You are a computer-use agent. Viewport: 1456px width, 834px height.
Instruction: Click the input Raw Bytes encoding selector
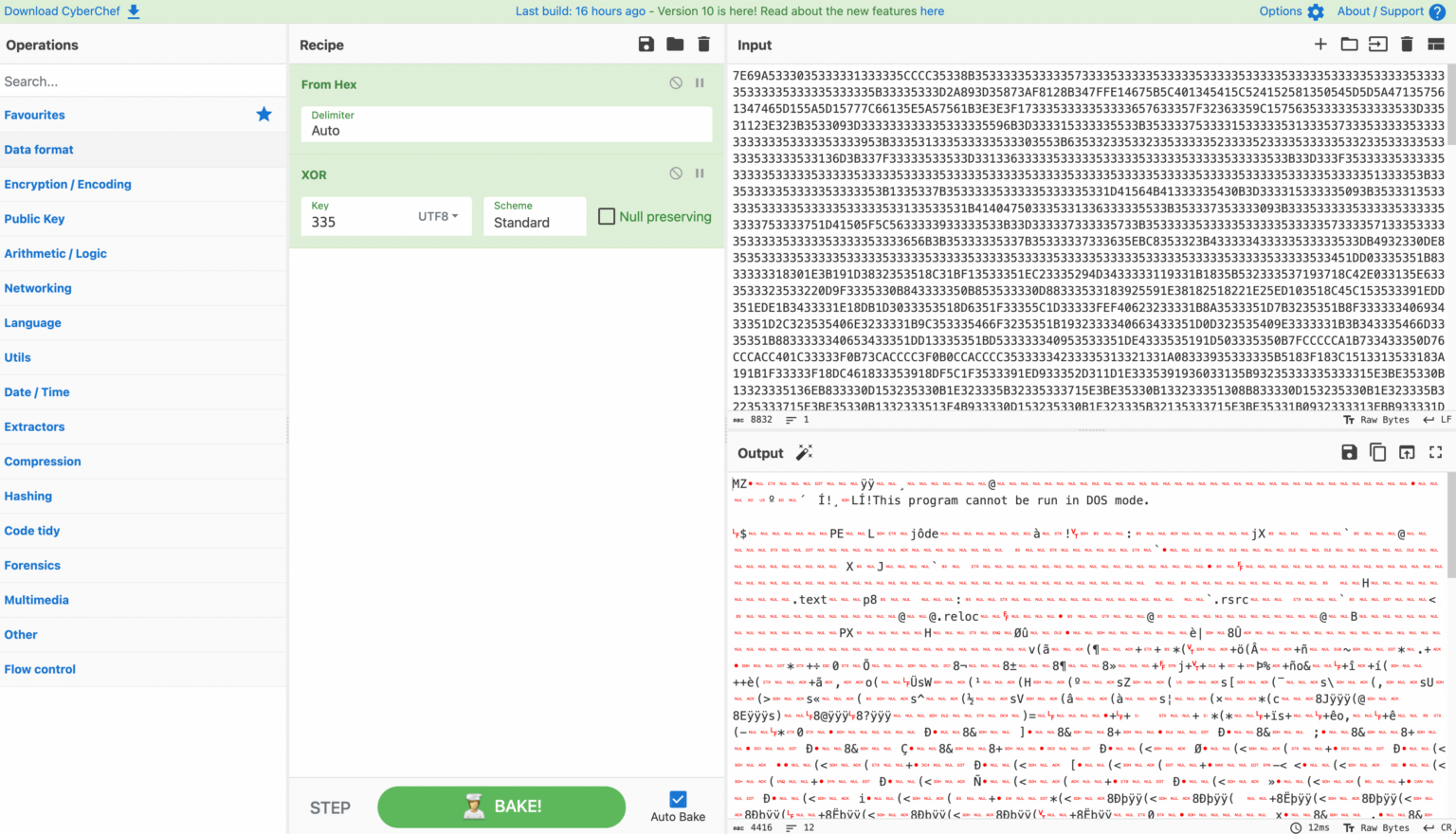click(1376, 420)
